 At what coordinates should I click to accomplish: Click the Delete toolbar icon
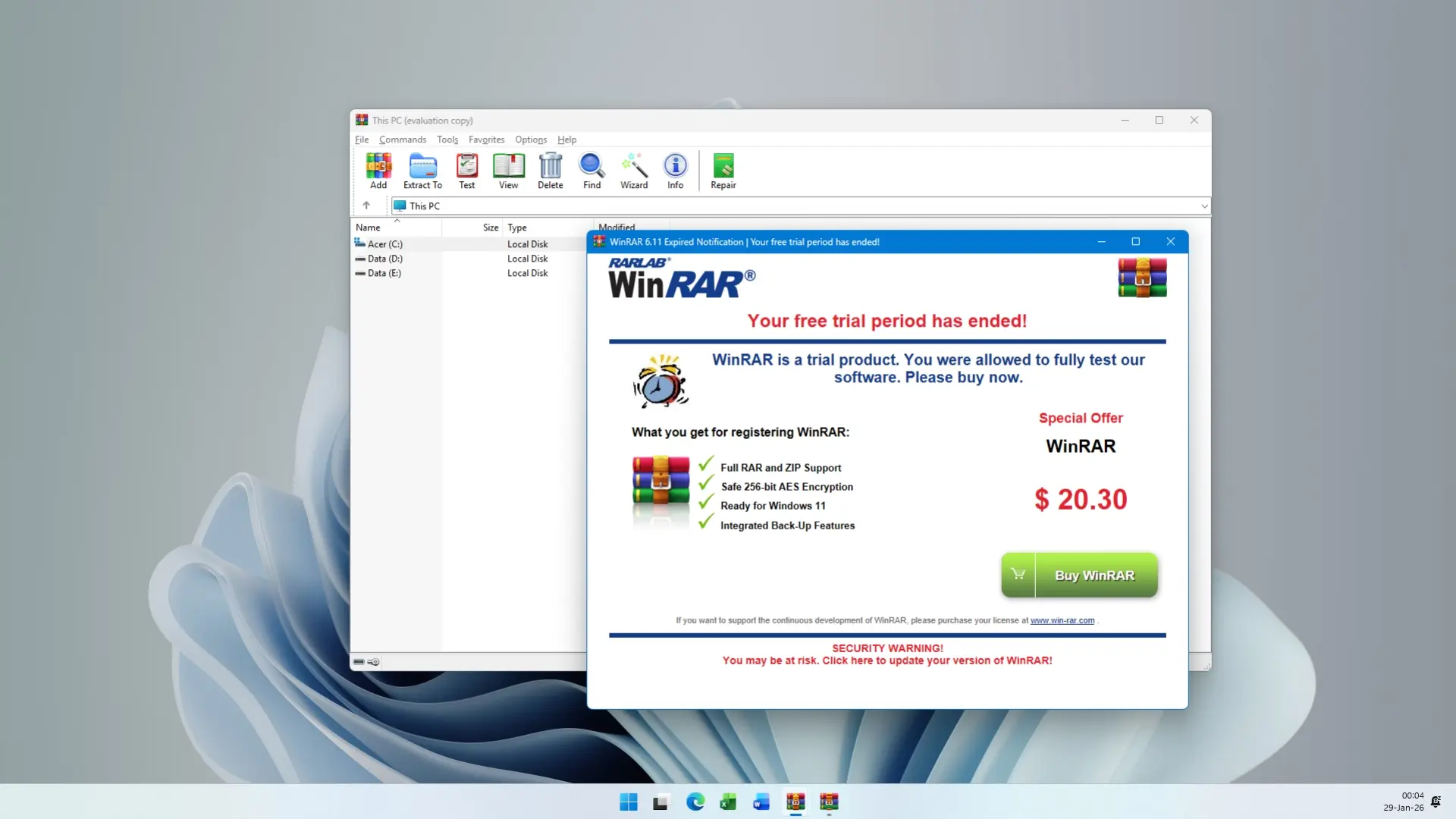click(x=550, y=171)
